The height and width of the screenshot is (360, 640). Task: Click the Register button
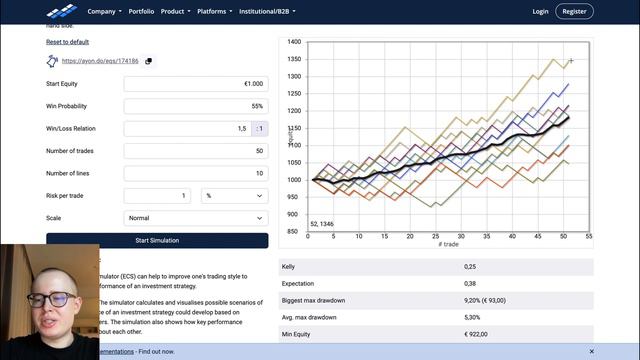pos(574,11)
